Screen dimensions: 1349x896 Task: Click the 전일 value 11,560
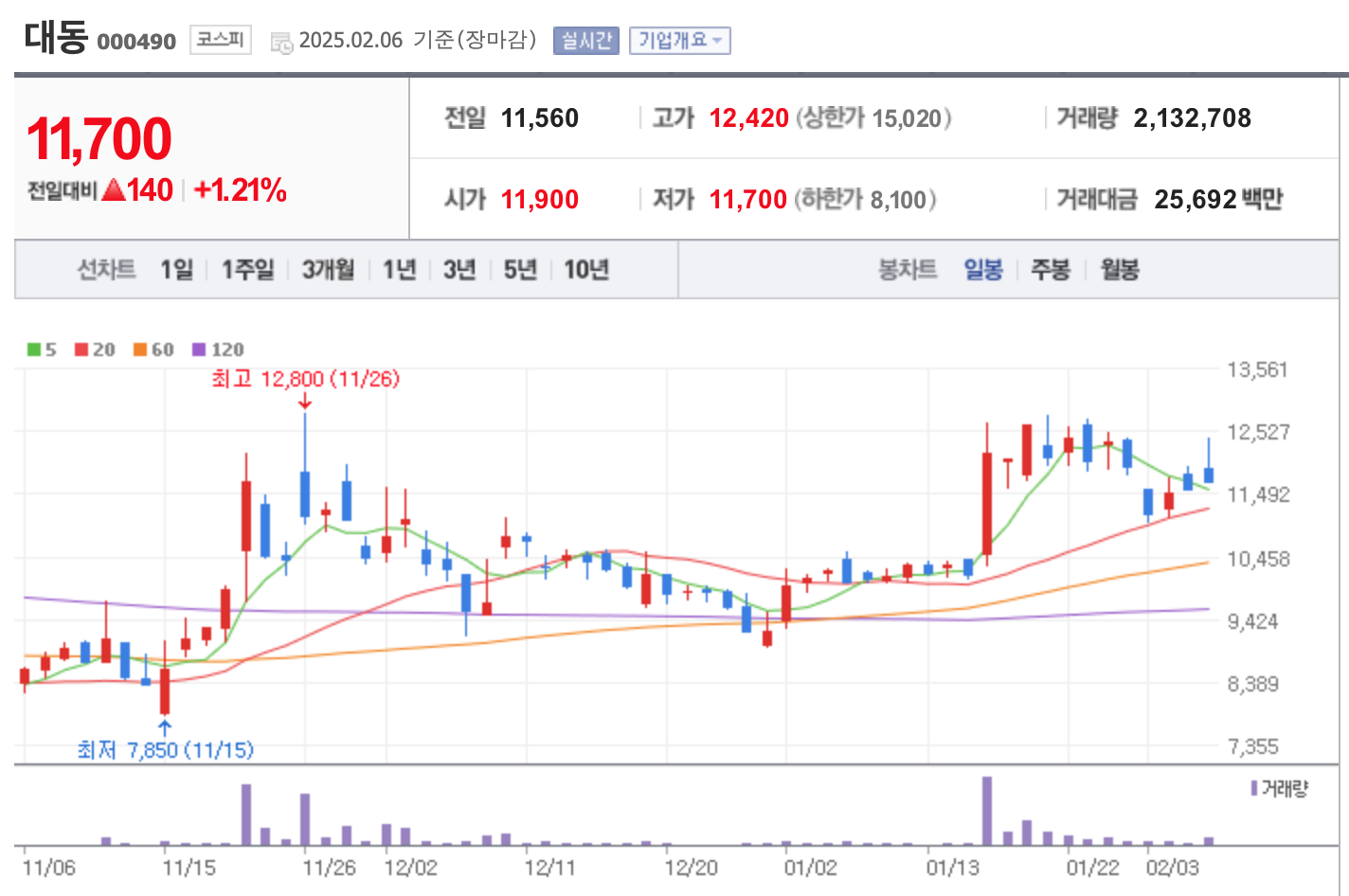(x=539, y=118)
